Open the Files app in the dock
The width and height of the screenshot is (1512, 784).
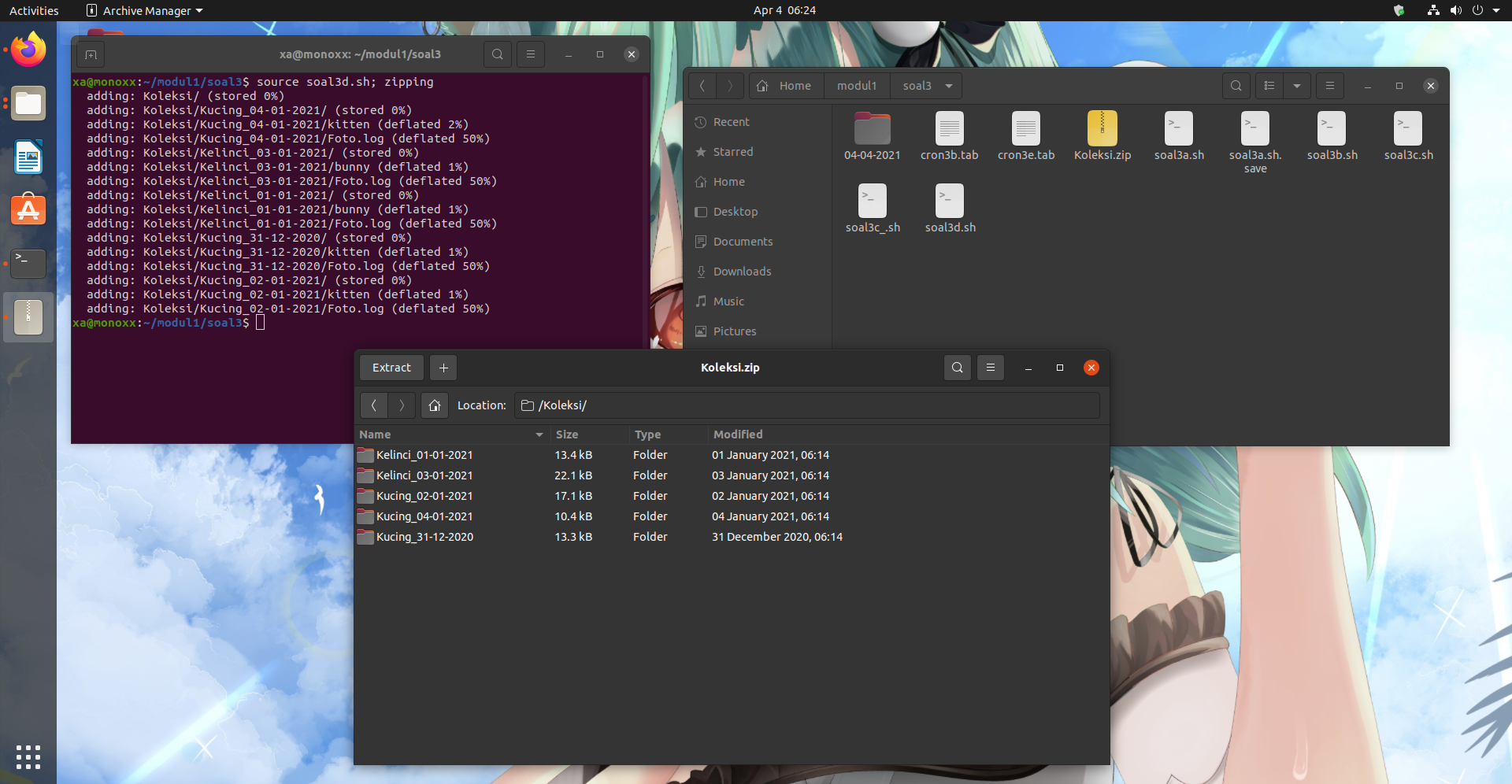[x=28, y=104]
